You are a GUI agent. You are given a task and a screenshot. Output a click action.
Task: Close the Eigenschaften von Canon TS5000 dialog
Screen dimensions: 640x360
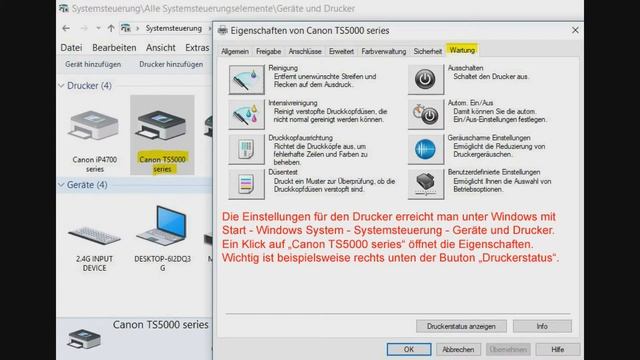point(575,30)
